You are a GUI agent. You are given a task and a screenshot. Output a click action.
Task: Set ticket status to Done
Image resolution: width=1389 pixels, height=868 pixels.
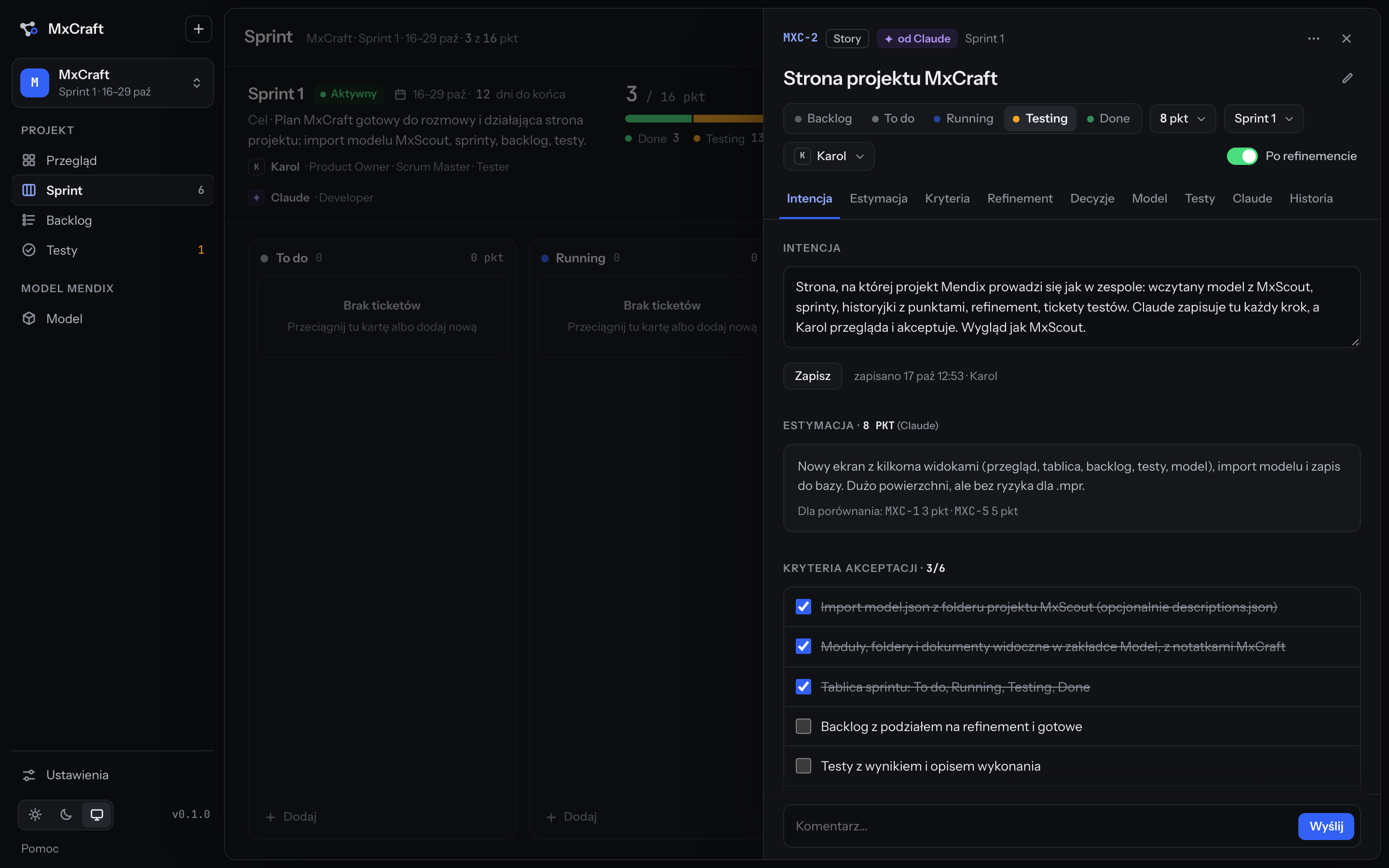(1108, 118)
